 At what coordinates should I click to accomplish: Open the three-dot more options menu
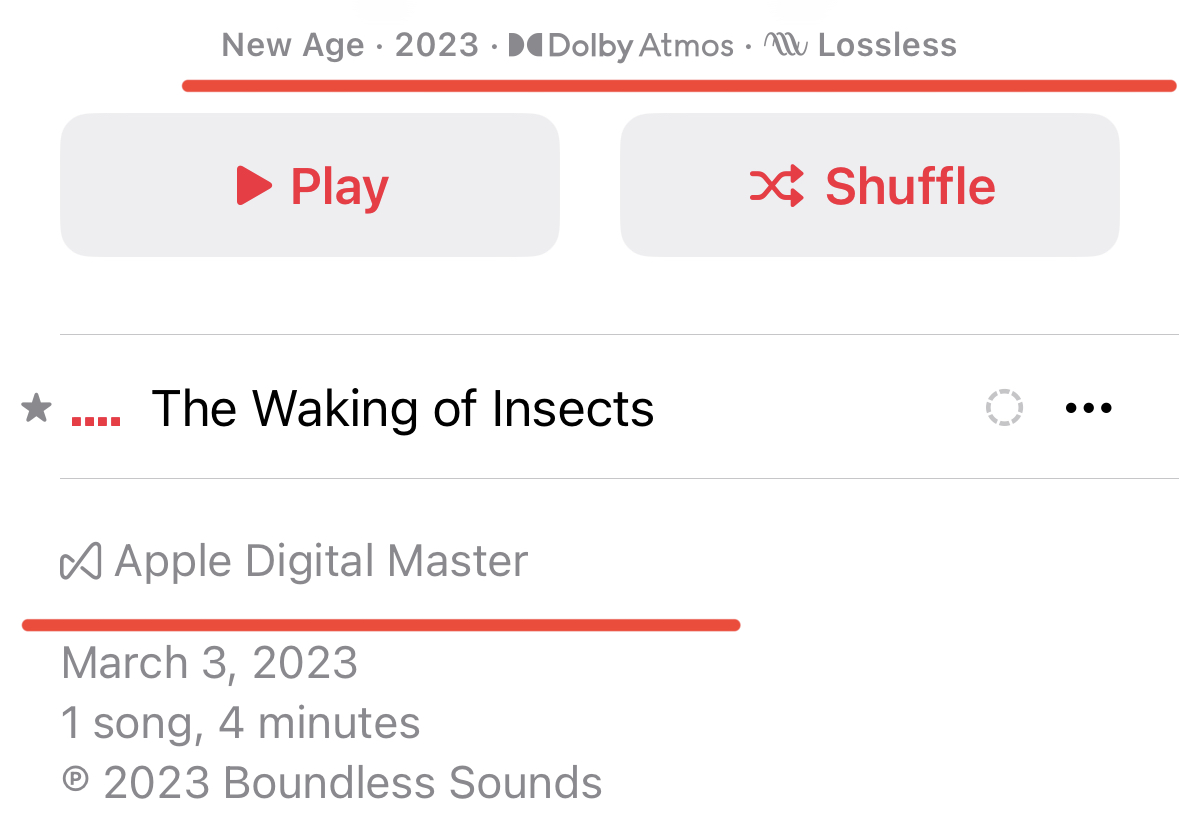[1089, 408]
